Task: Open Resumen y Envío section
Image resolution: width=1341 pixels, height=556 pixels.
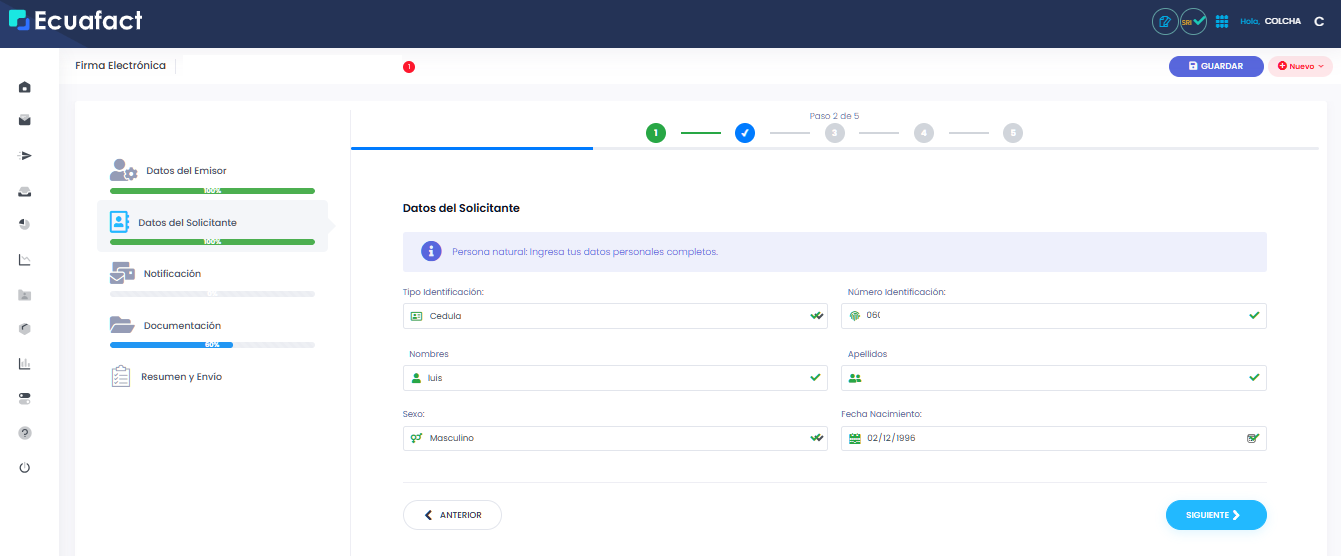Action: point(181,377)
